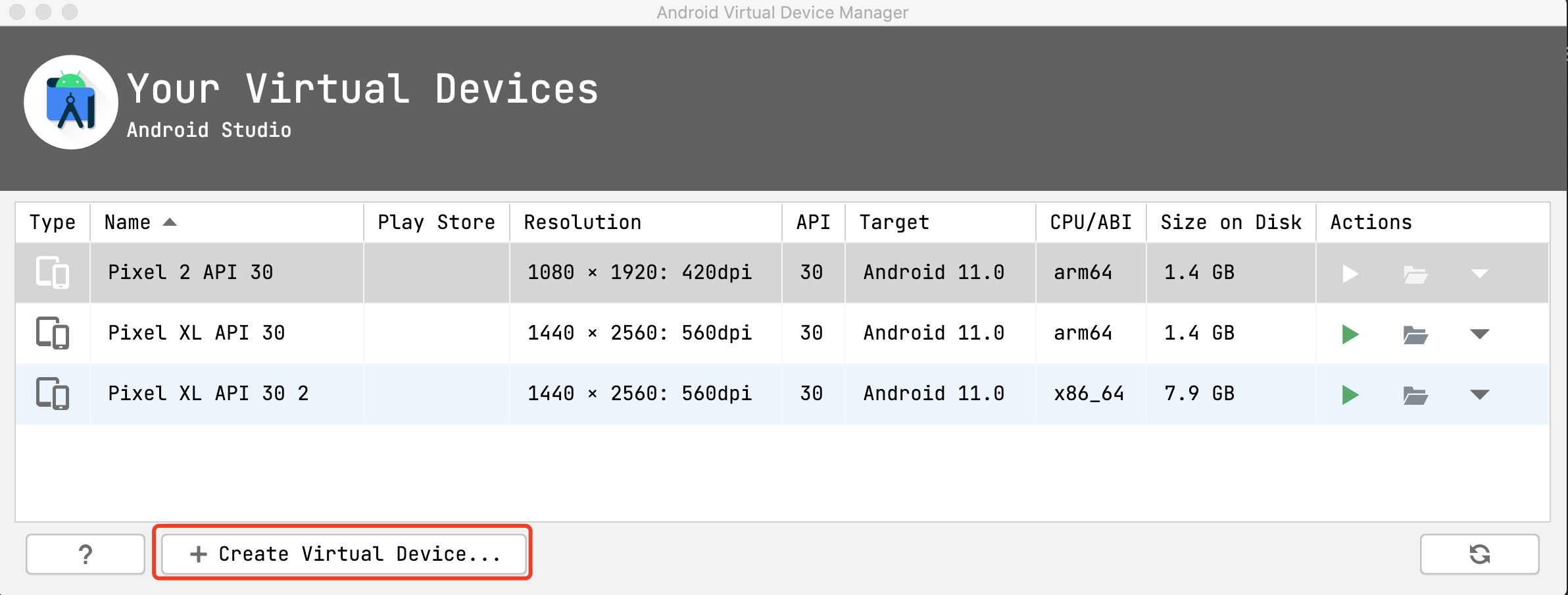Click the device type icon for Pixel XL API 30
The image size is (1568, 595).
(x=53, y=333)
